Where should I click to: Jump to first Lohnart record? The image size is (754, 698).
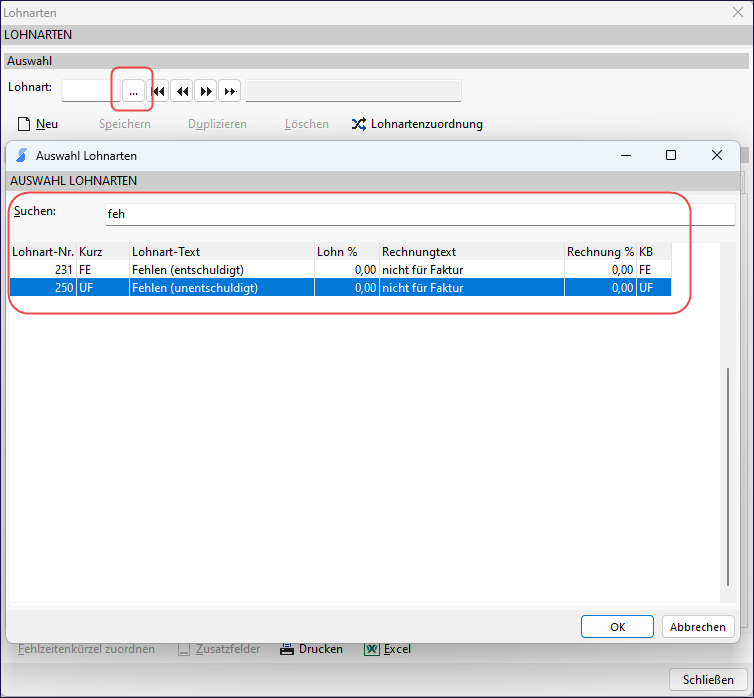(x=158, y=91)
